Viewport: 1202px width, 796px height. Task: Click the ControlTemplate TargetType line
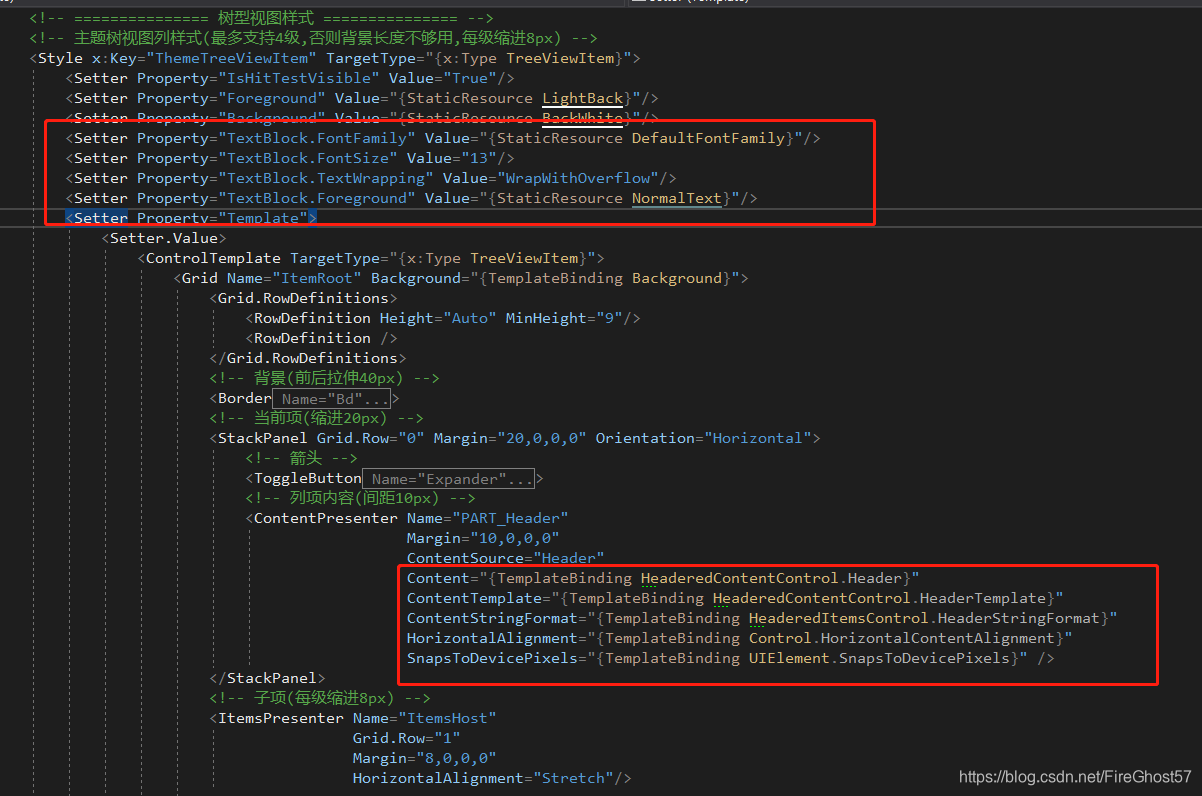coord(371,258)
